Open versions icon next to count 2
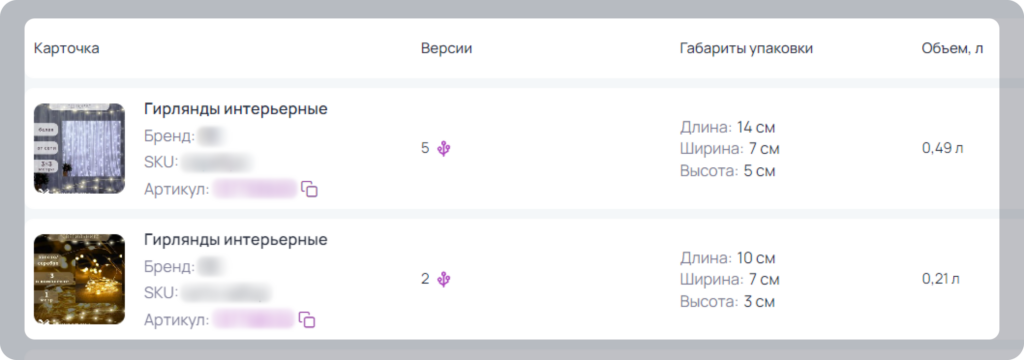The height and width of the screenshot is (360, 1024). [x=444, y=279]
